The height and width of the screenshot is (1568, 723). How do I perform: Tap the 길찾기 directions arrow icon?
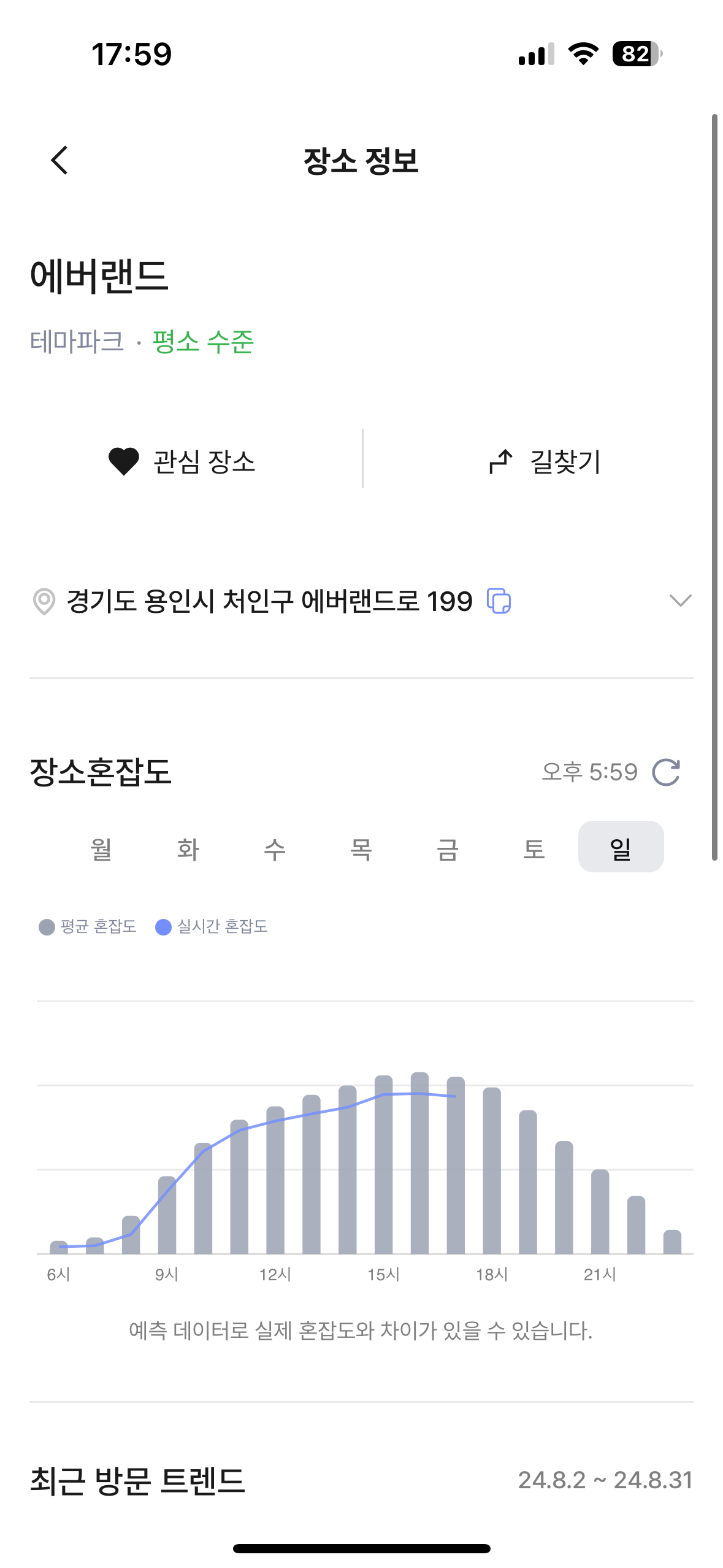point(500,462)
